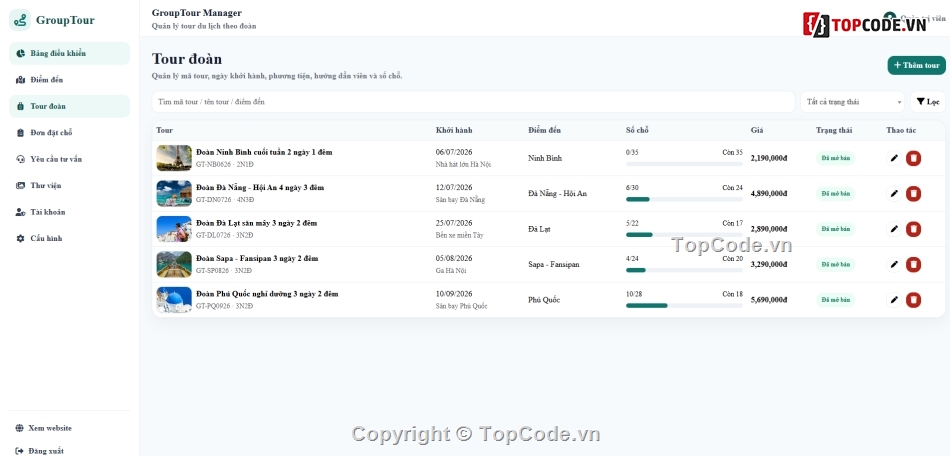Click departure date 12/07/2026
The width and height of the screenshot is (950, 456).
(454, 188)
